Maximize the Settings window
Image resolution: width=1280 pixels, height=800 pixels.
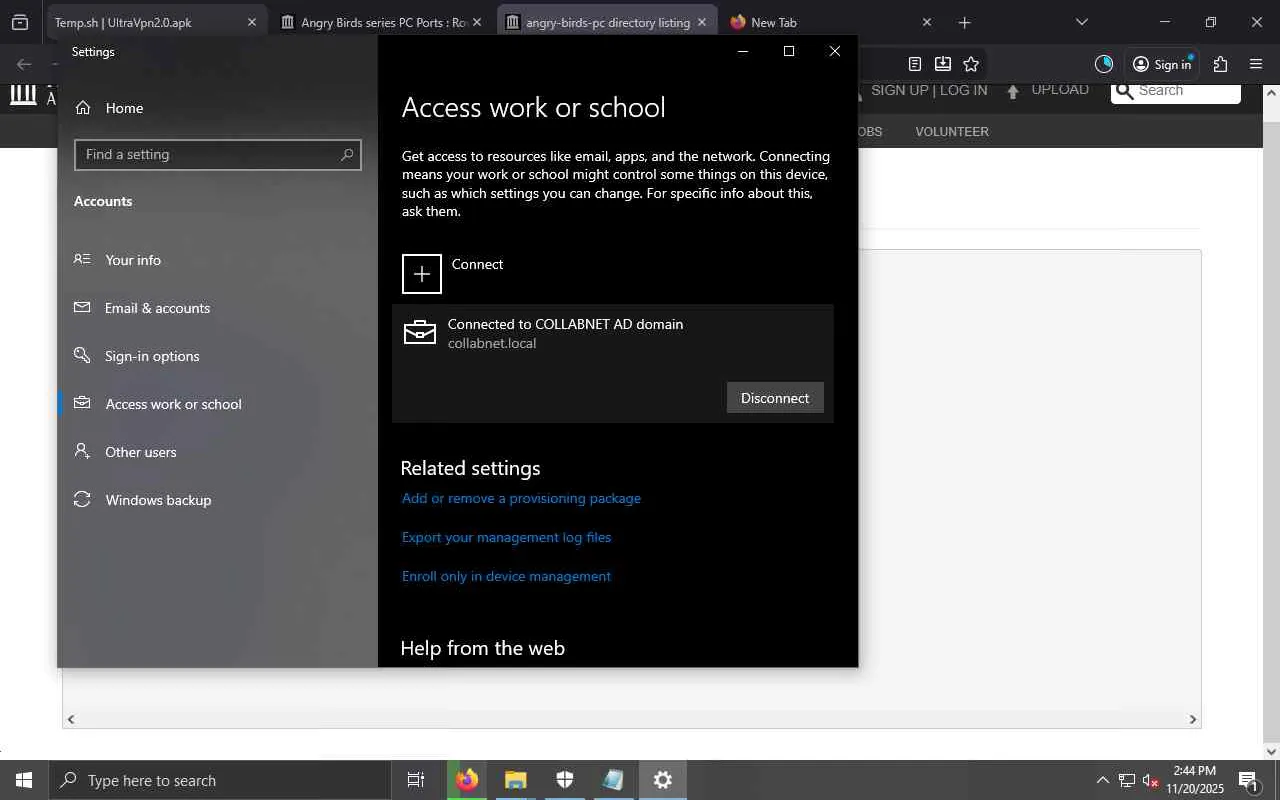(789, 51)
